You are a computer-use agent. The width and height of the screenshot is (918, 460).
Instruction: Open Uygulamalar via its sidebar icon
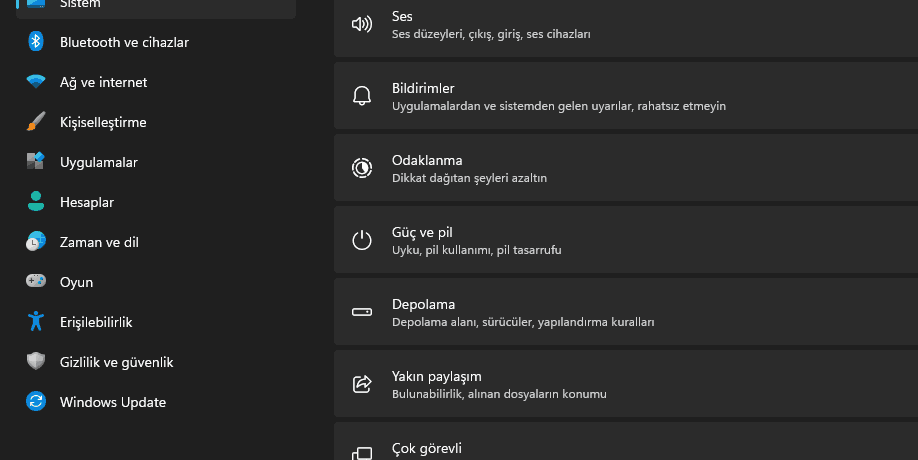(36, 162)
